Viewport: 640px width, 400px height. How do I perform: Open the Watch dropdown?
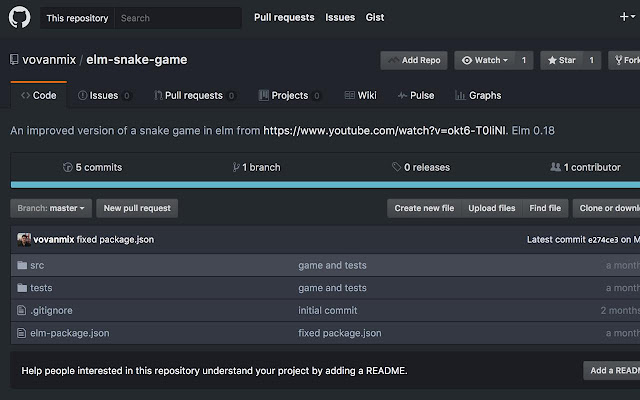[x=485, y=60]
